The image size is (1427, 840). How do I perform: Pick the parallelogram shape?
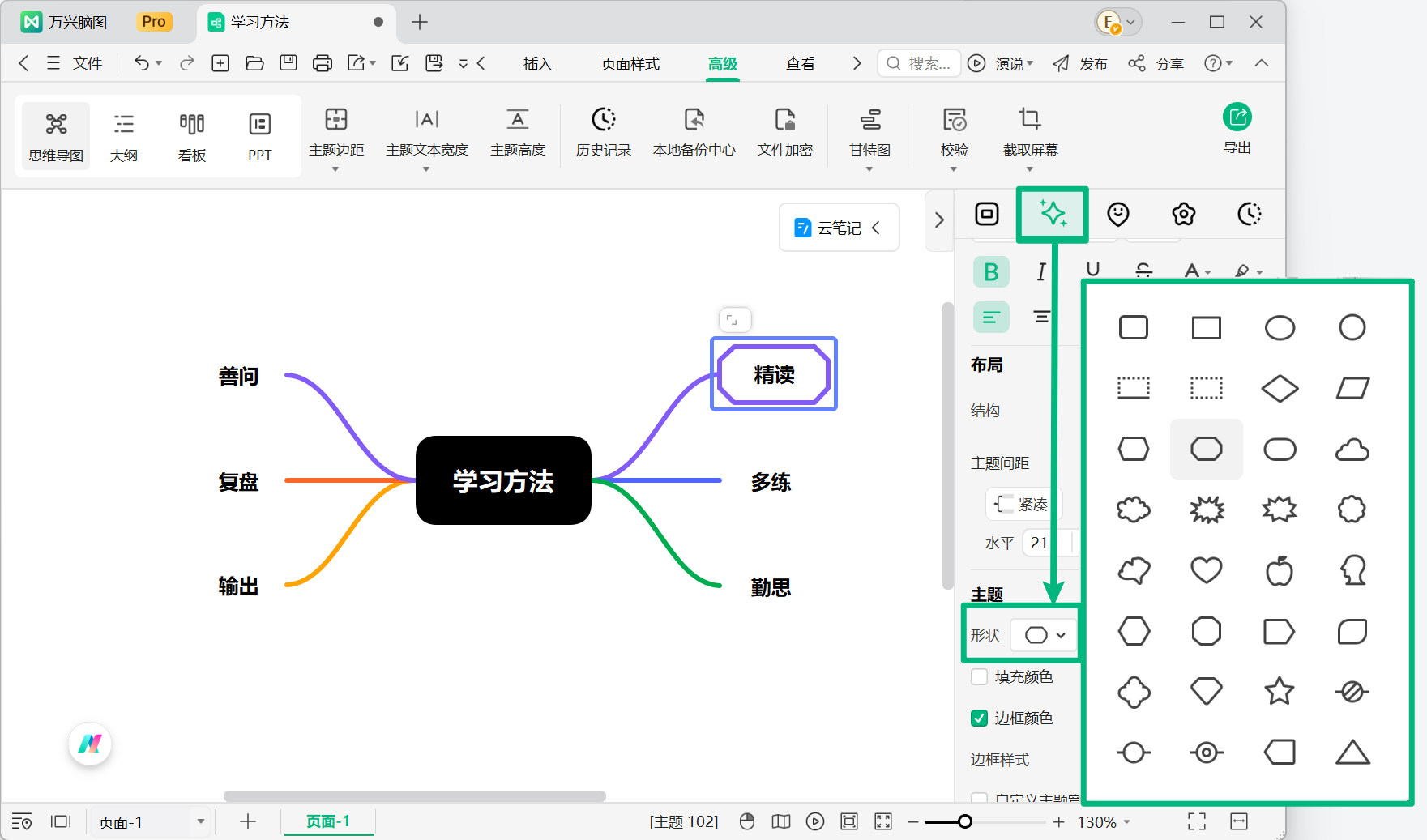1352,389
